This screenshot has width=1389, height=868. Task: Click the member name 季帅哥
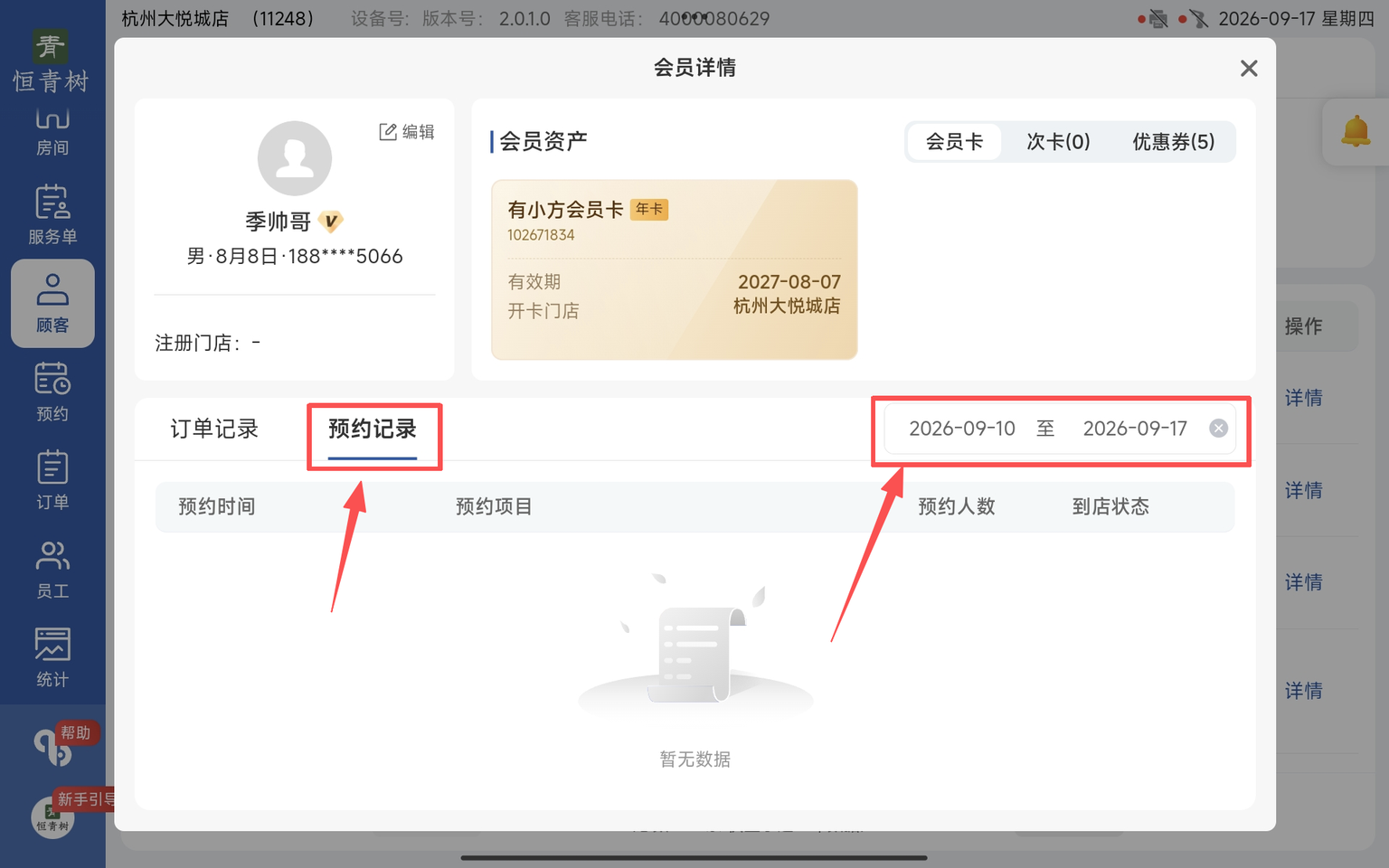tap(279, 222)
